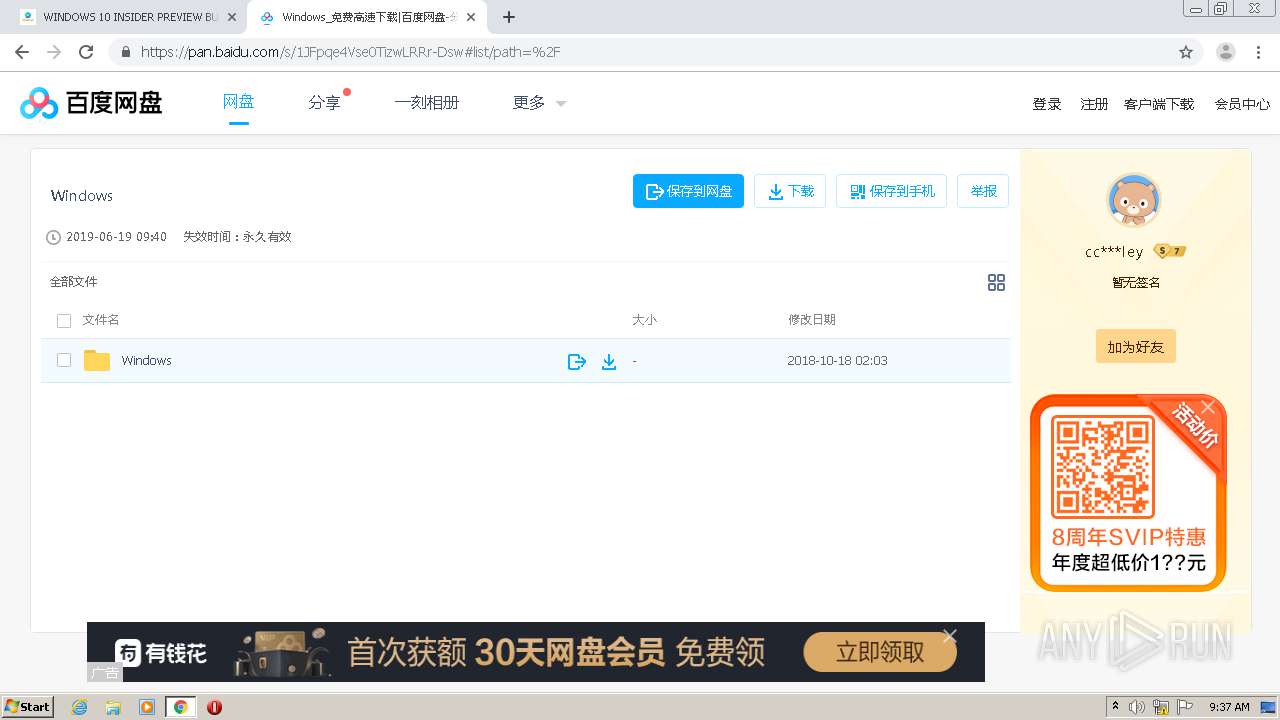
Task: Open the 一刻相册 tab
Action: [427, 102]
